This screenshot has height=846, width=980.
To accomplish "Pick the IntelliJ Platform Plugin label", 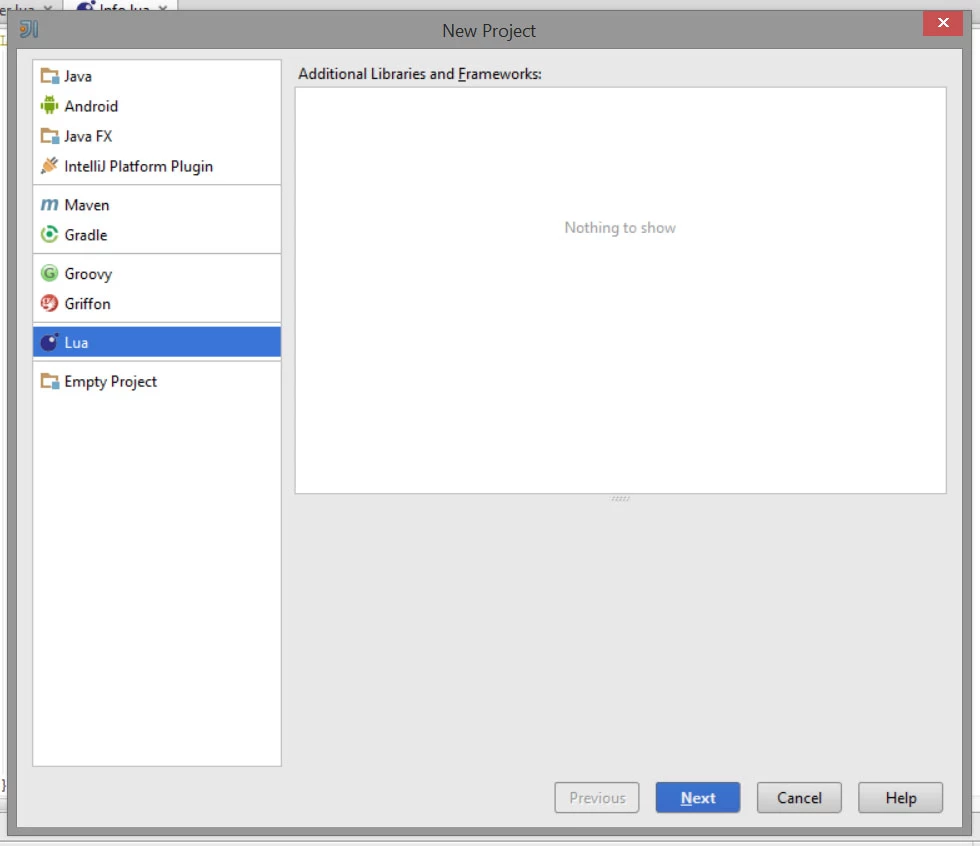I will [139, 166].
